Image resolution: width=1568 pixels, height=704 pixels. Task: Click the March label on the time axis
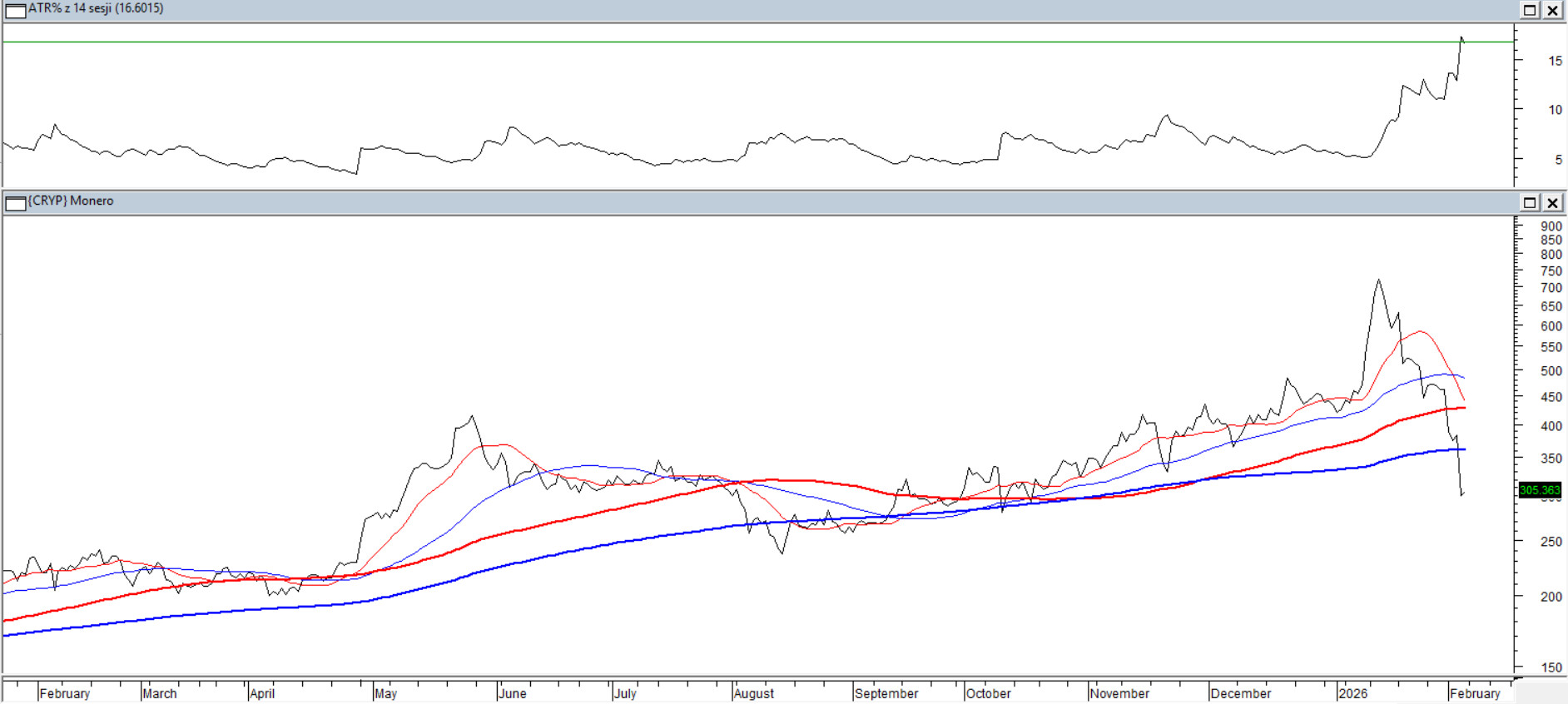click(x=159, y=693)
